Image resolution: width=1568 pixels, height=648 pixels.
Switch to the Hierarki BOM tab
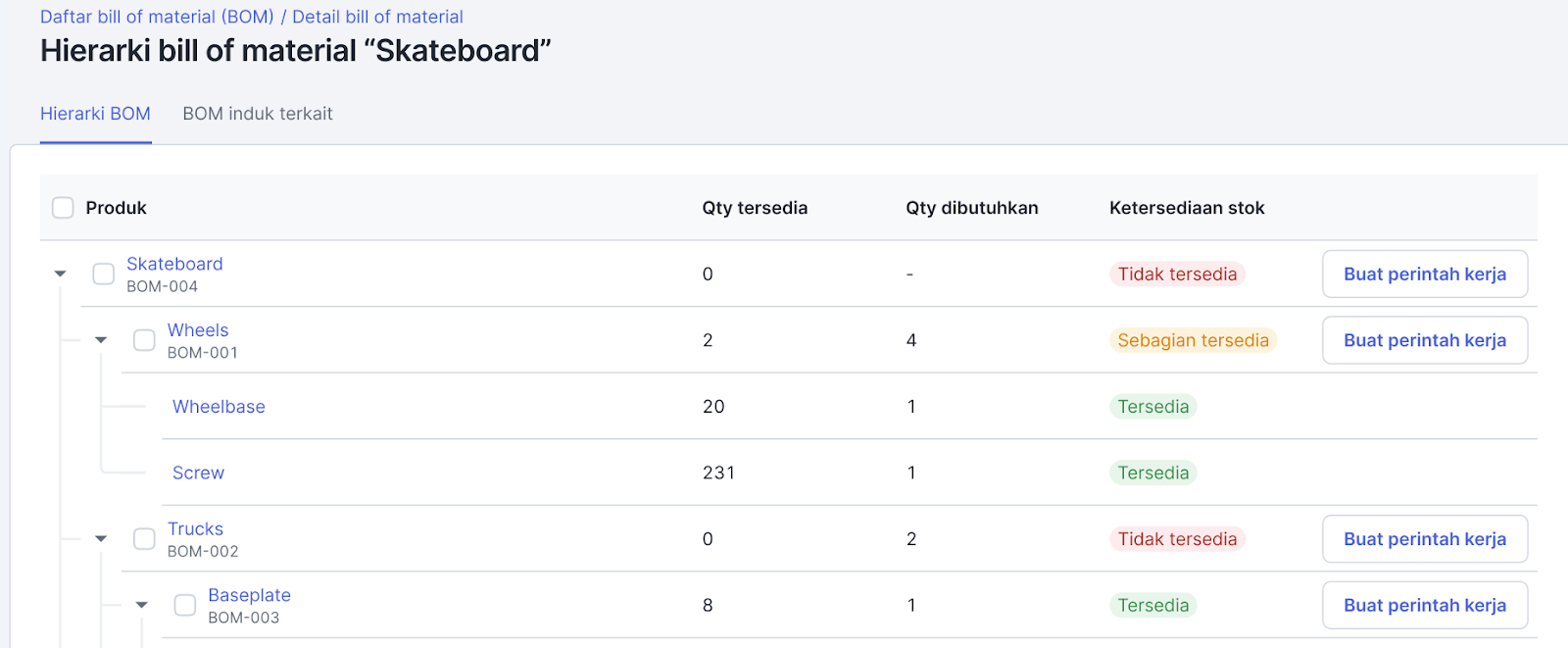[x=95, y=114]
